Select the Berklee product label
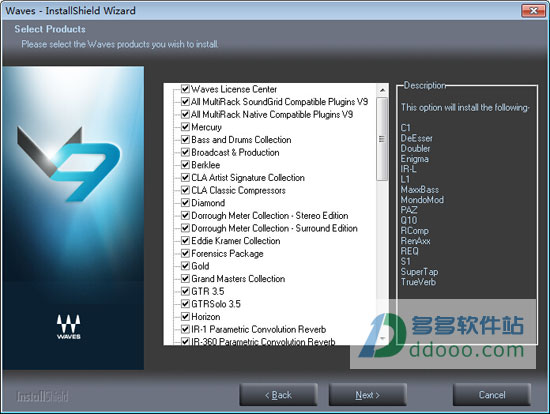This screenshot has width=550, height=414. point(206,165)
